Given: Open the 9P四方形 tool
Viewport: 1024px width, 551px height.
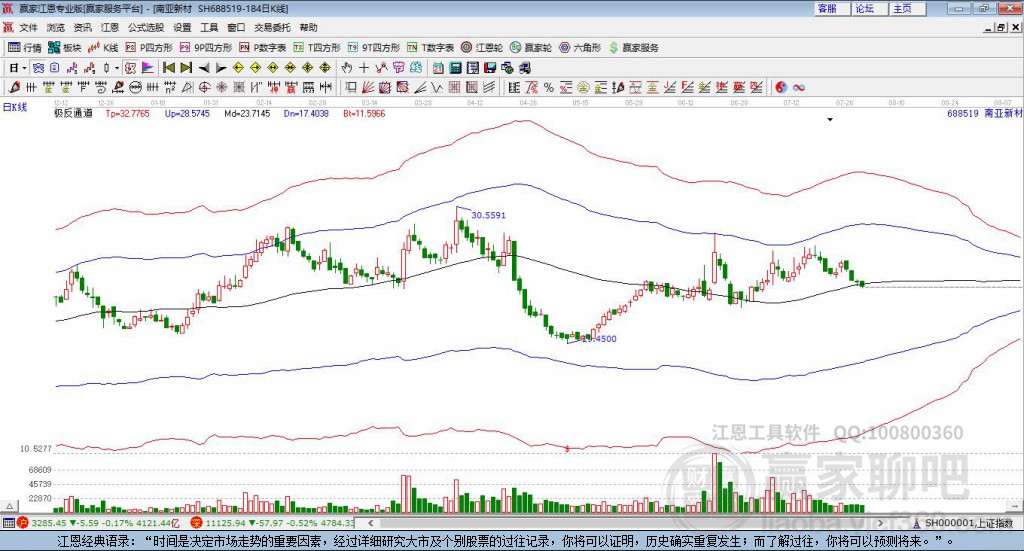Looking at the screenshot, I should 206,48.
